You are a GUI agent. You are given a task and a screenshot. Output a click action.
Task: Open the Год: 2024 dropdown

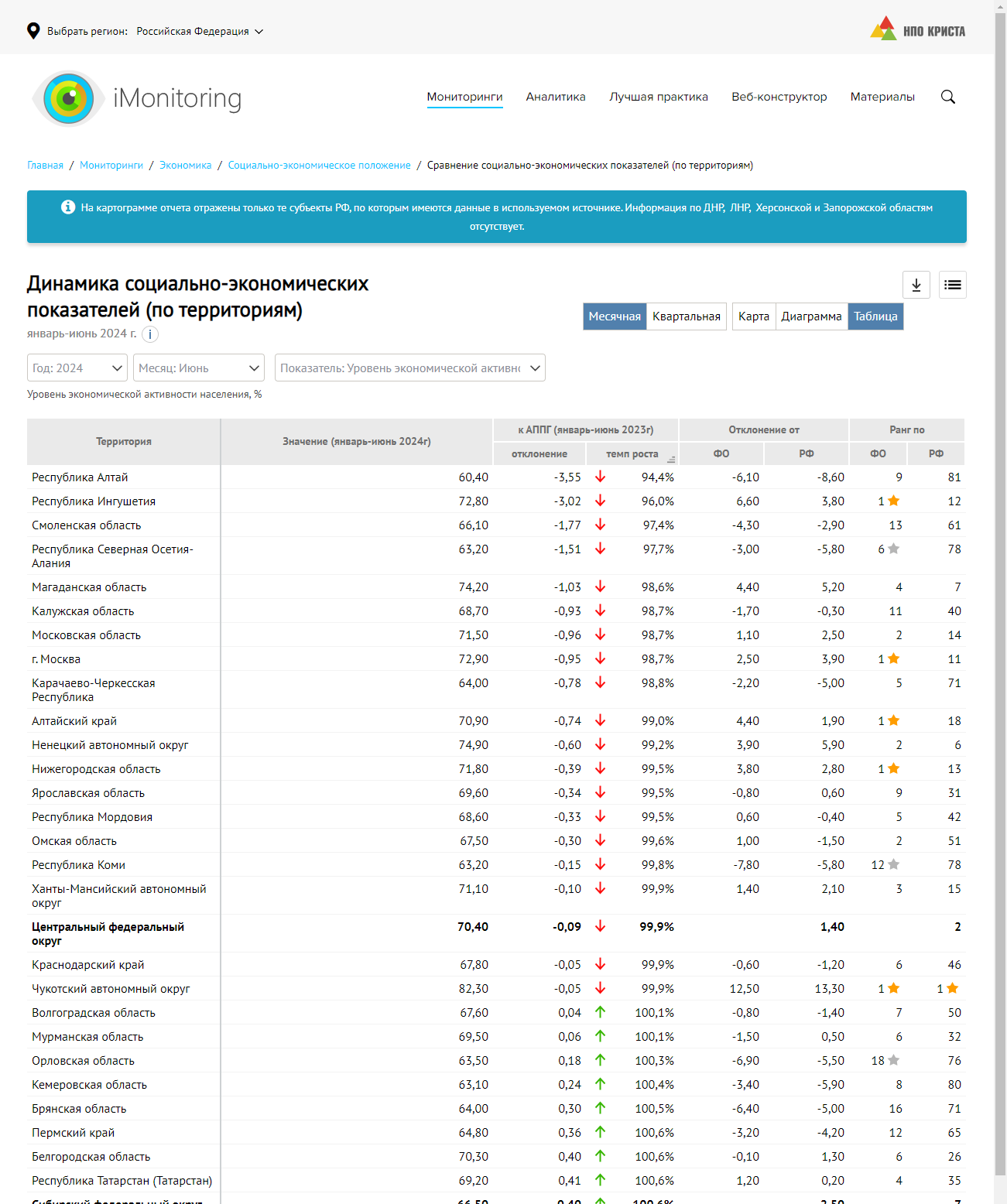click(77, 368)
